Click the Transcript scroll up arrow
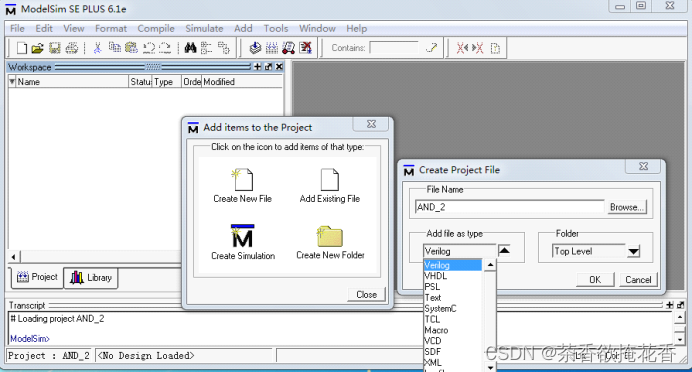The height and width of the screenshot is (372, 692). (x=680, y=317)
